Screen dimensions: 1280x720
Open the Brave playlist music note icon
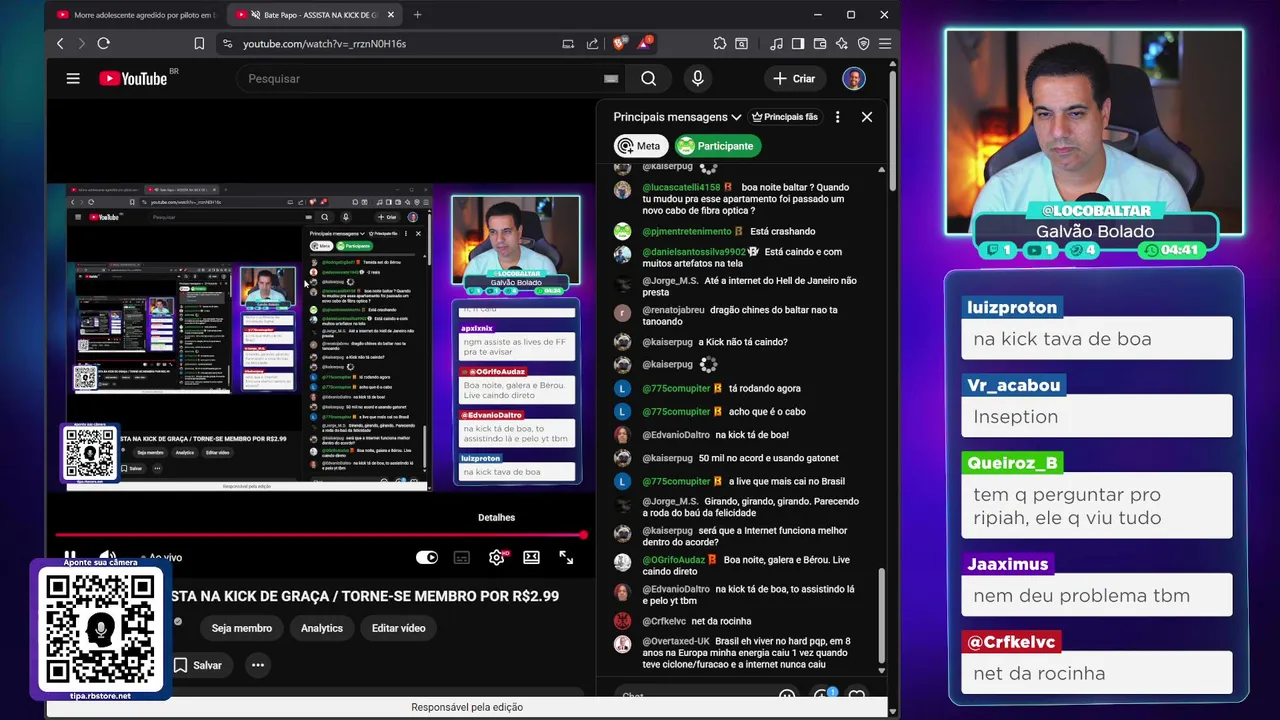pos(776,44)
